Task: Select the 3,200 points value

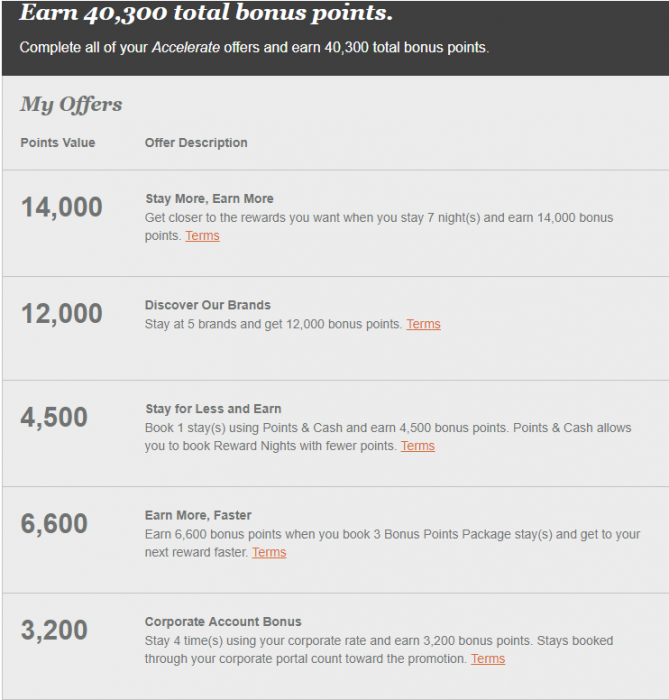Action: 54,631
